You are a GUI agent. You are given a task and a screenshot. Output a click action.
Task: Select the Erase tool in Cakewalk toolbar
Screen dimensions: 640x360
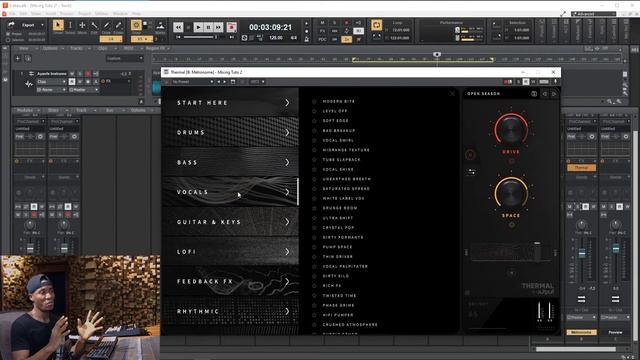118,25
